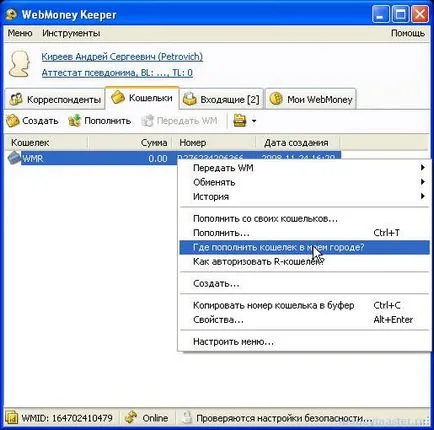The height and width of the screenshot is (430, 434).
Task: Expand the Передать WM submenu arrow
Action: pos(422,168)
